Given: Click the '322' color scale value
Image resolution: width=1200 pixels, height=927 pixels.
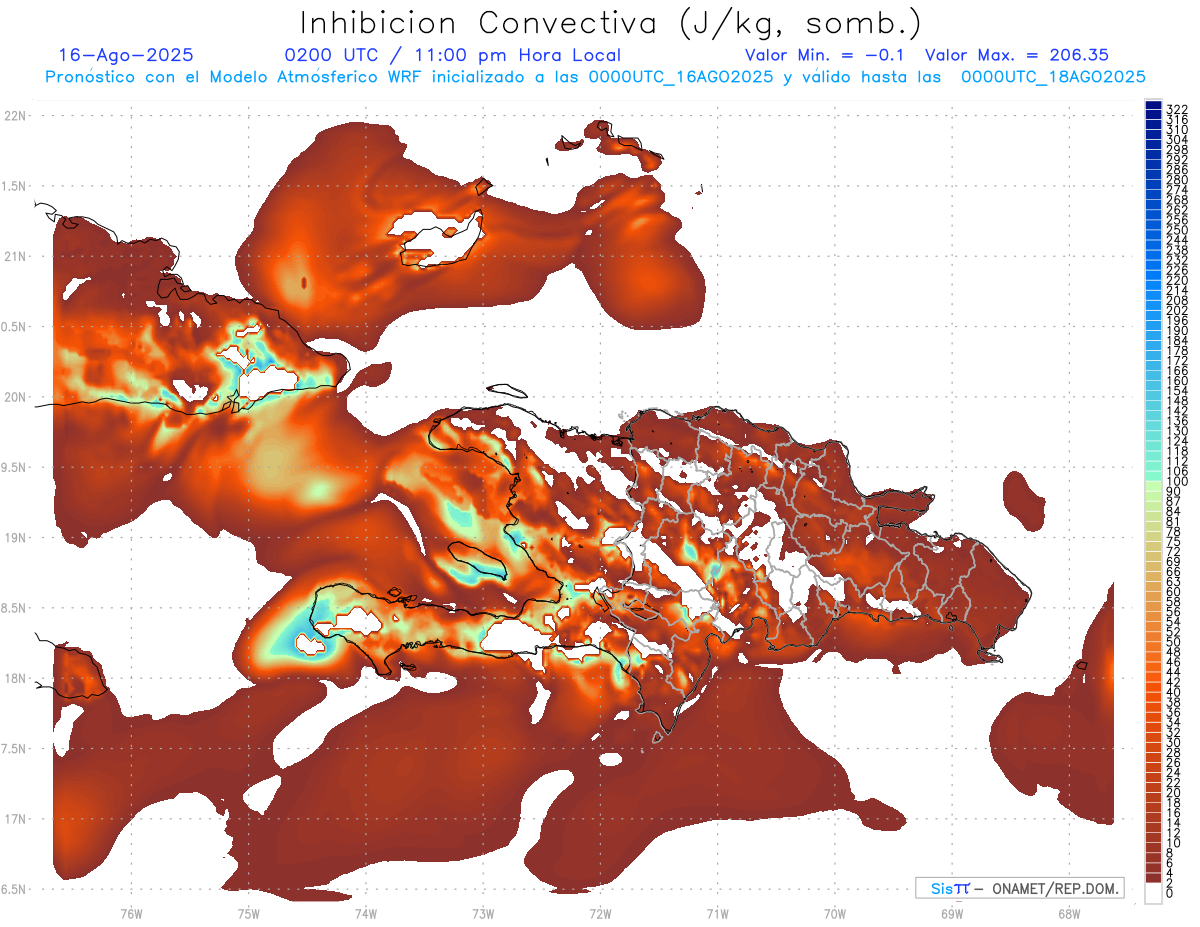Looking at the screenshot, I should coord(1177,110).
